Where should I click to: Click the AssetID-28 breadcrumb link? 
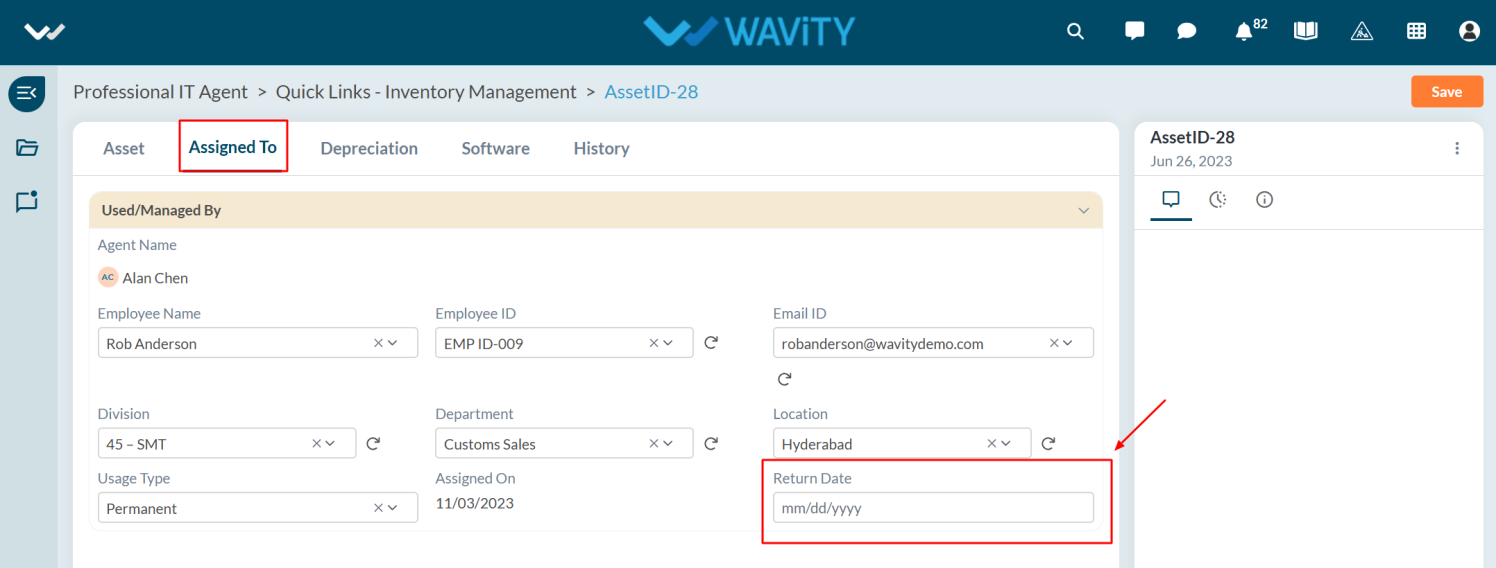(651, 92)
